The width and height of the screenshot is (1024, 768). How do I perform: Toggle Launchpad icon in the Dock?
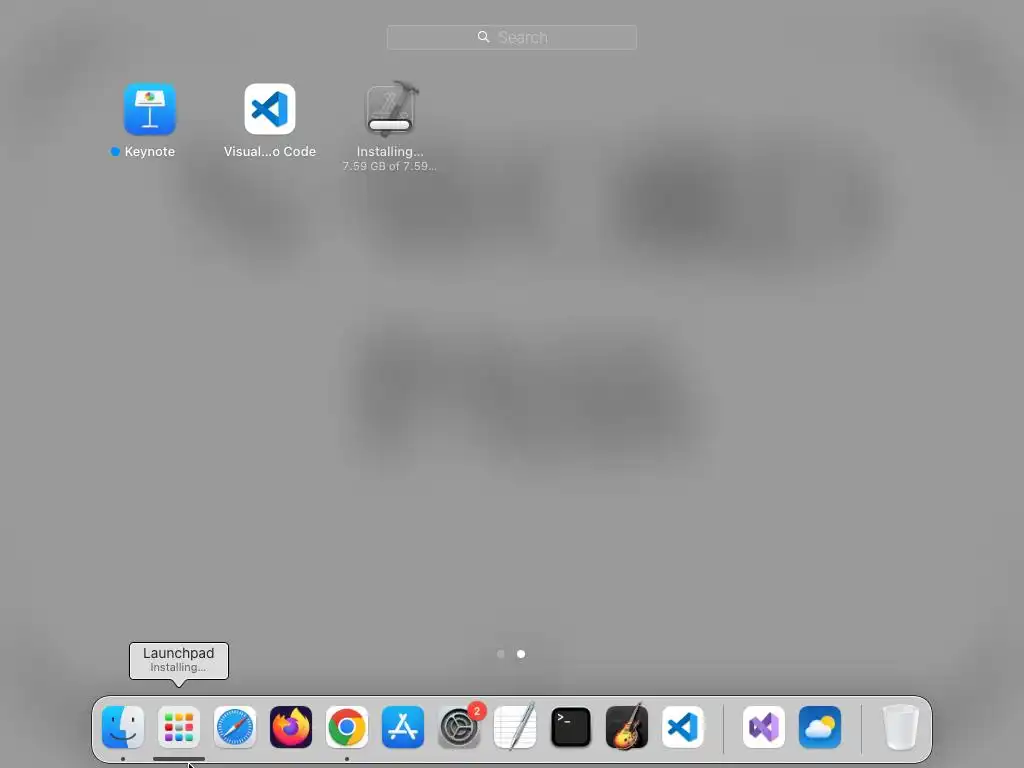point(179,727)
